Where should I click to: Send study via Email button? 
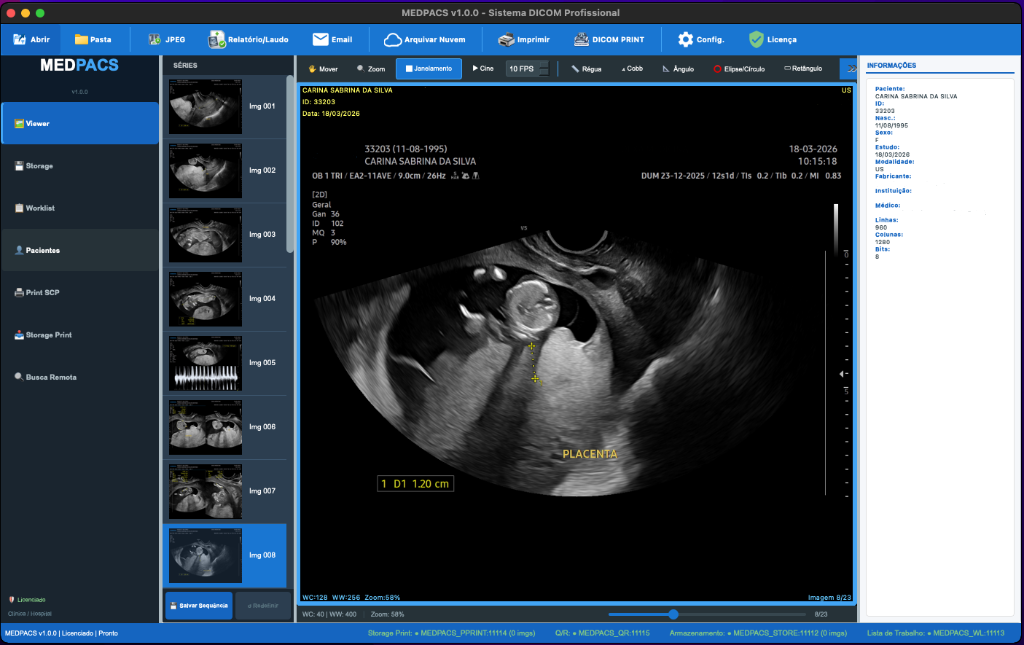[x=332, y=40]
